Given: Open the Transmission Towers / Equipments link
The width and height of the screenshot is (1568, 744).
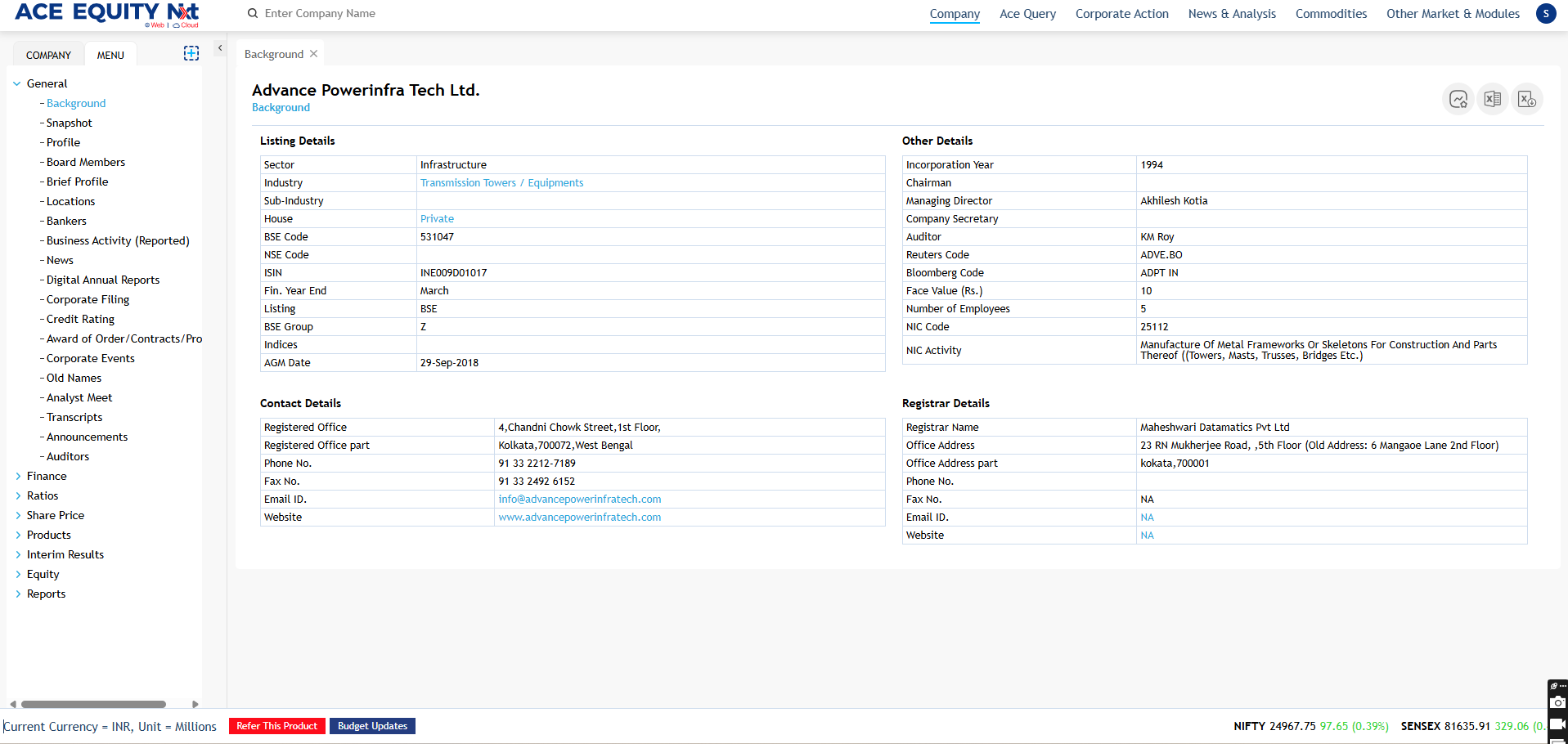Looking at the screenshot, I should click(x=501, y=183).
